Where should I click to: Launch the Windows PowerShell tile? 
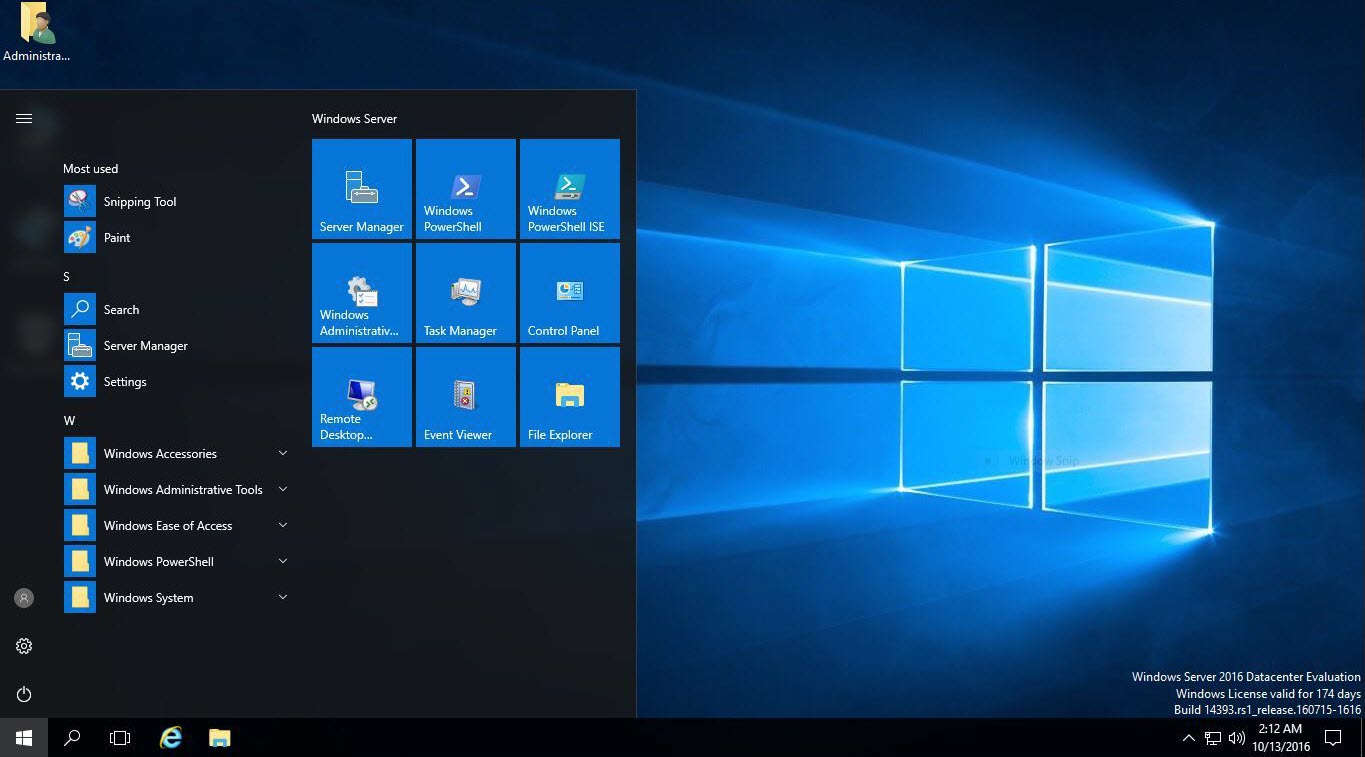pyautogui.click(x=465, y=188)
